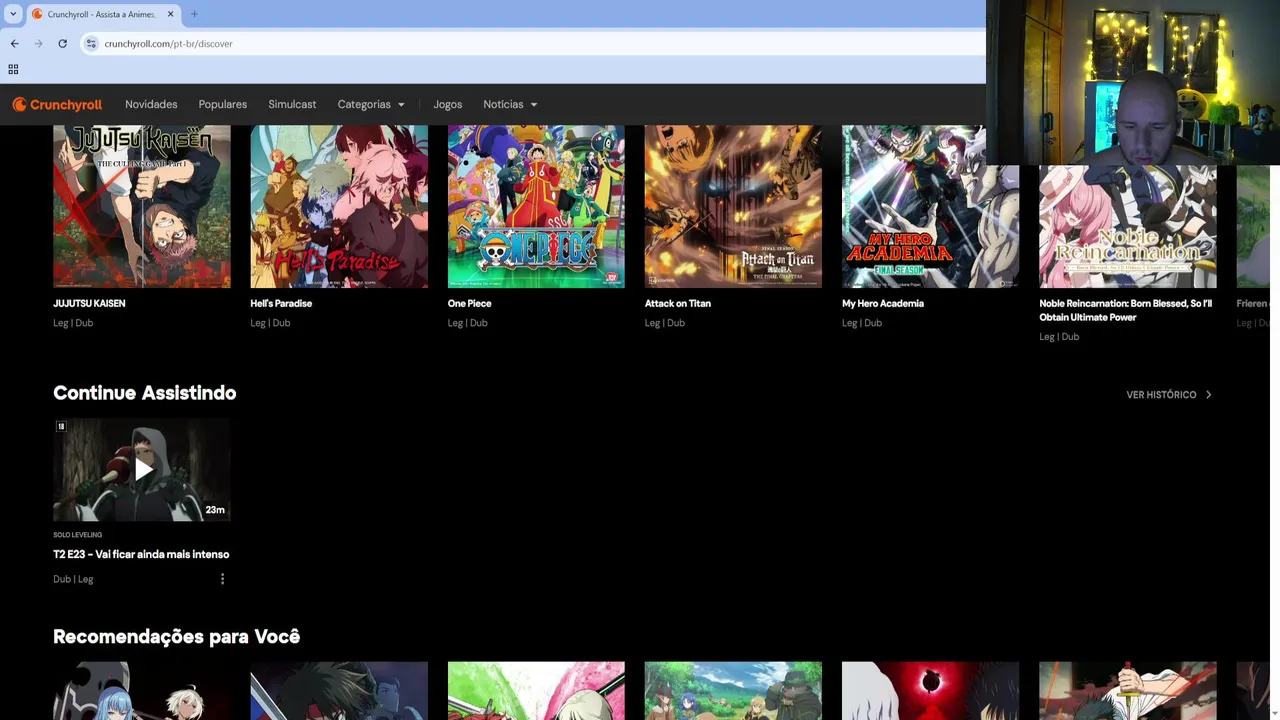Viewport: 1280px width, 720px height.
Task: Open the Populares menu item
Action: click(x=222, y=104)
